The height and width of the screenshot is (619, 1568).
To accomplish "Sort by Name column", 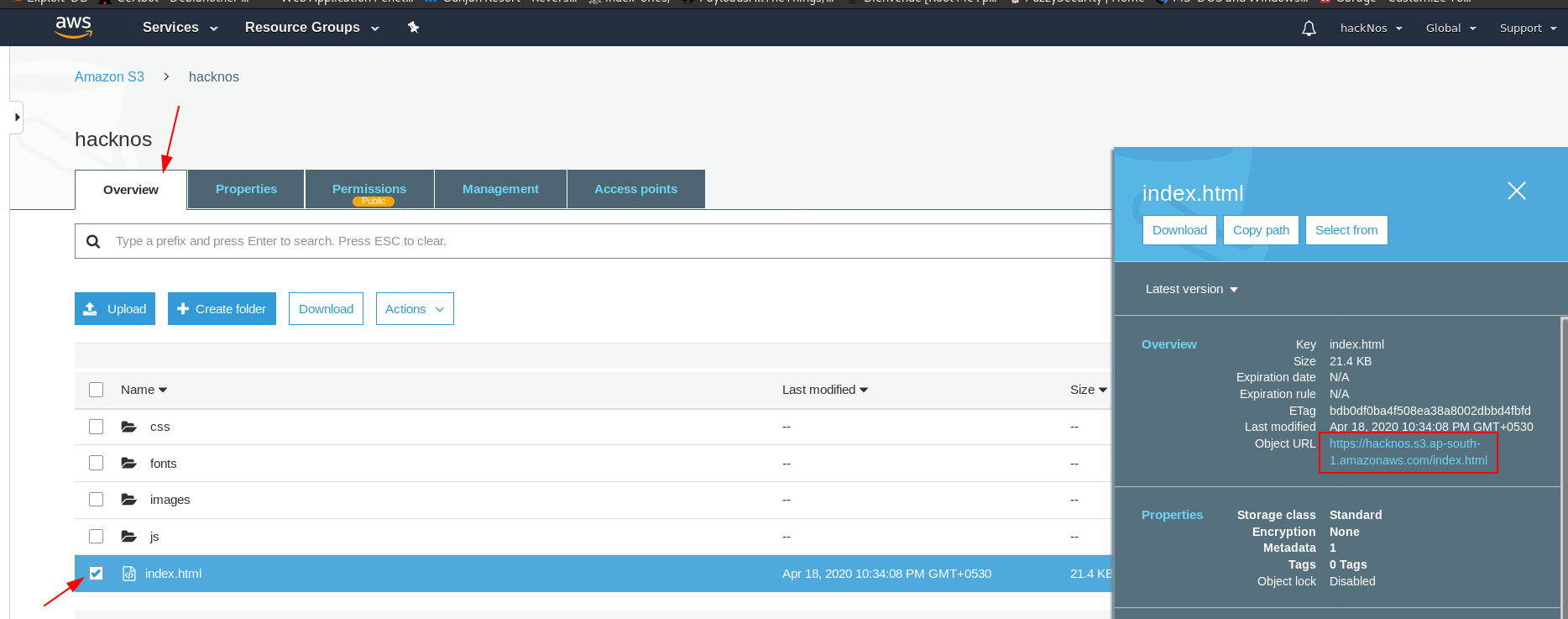I will (x=144, y=390).
